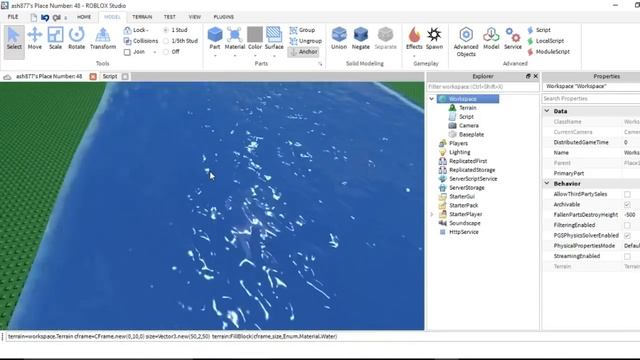Select the 1/5th Stud snapping radio

pos(166,41)
